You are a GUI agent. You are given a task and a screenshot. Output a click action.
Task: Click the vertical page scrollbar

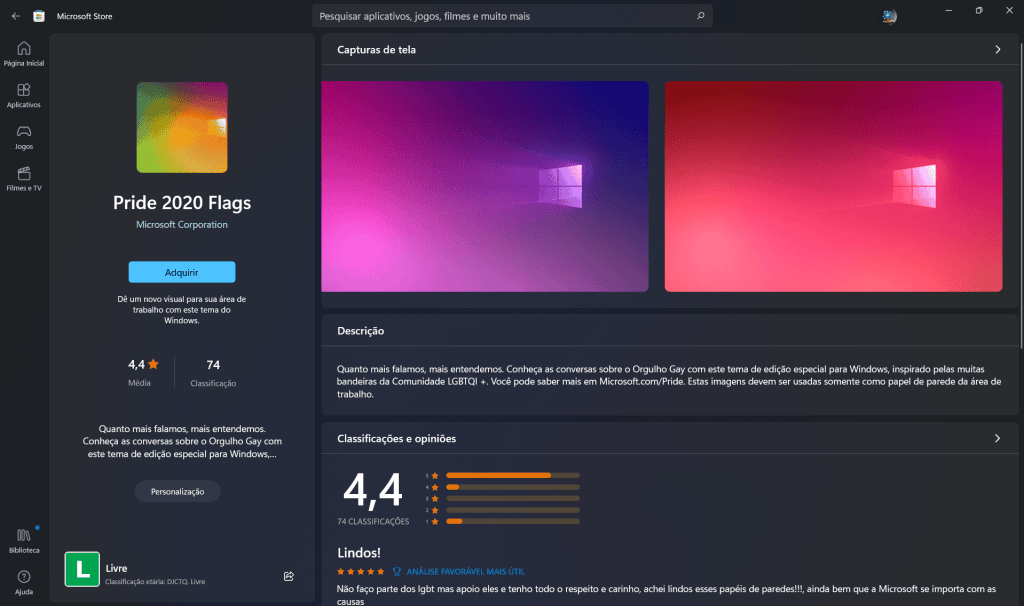[x=1020, y=196]
